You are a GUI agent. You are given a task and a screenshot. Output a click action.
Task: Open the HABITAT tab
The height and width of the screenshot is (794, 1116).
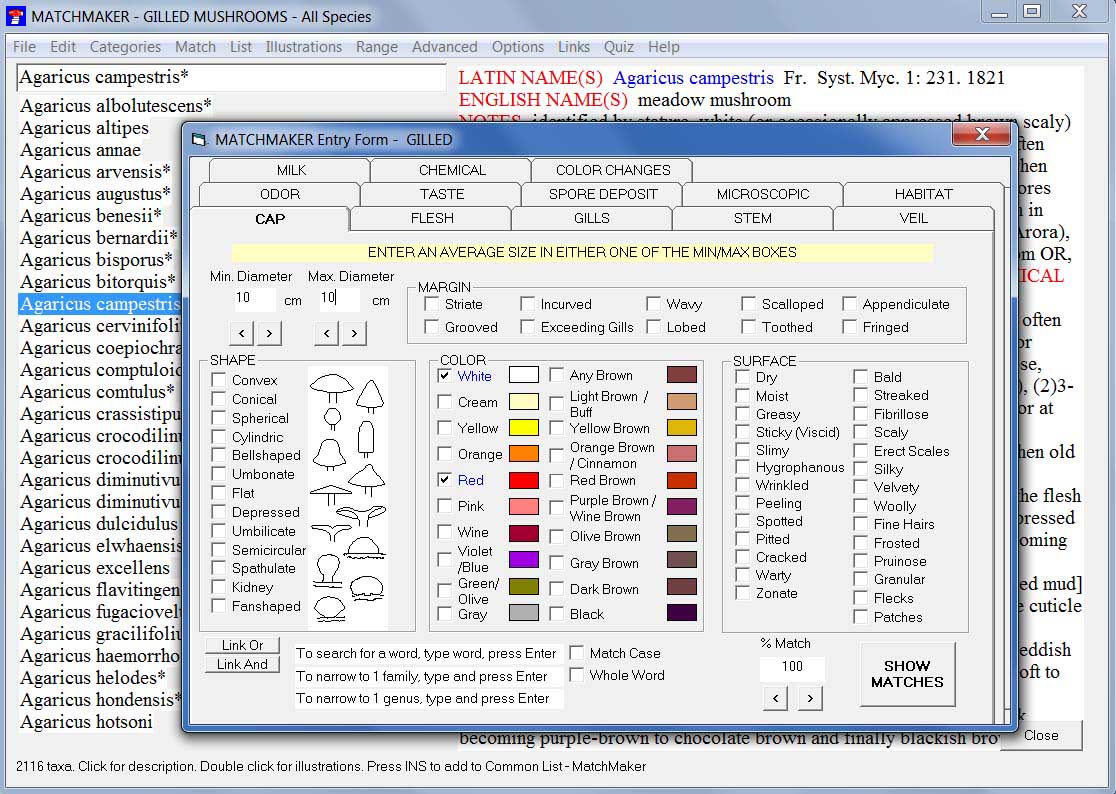pos(923,194)
